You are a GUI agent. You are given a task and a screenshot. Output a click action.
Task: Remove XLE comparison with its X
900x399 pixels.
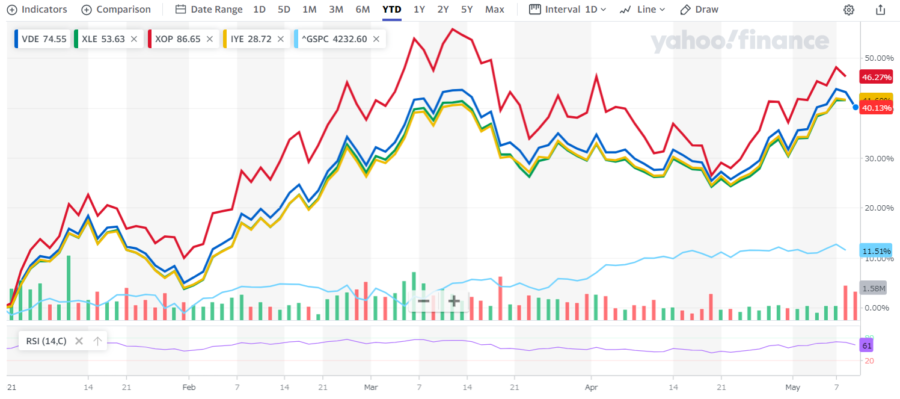tap(134, 39)
